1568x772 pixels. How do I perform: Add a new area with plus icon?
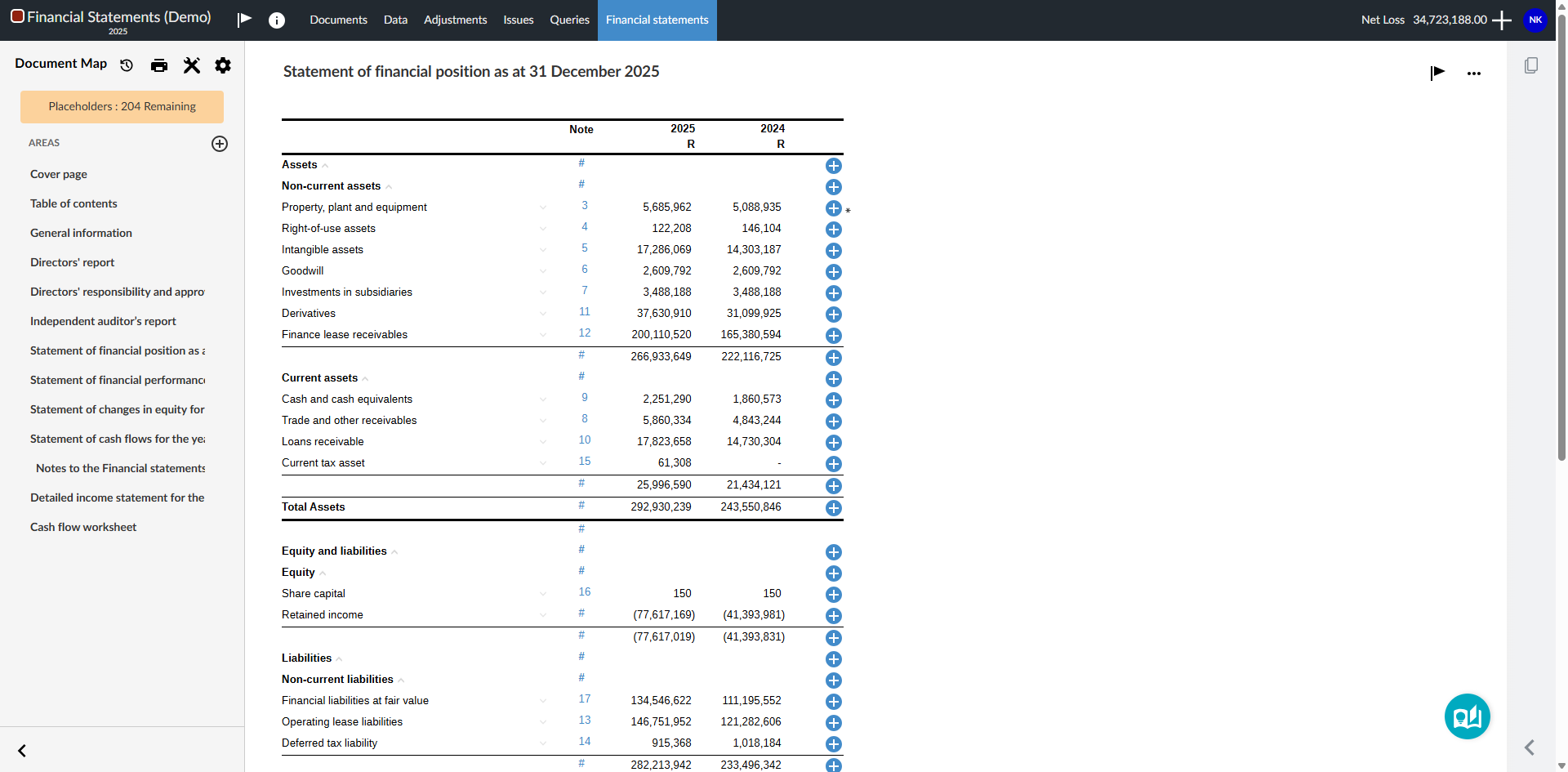[220, 144]
